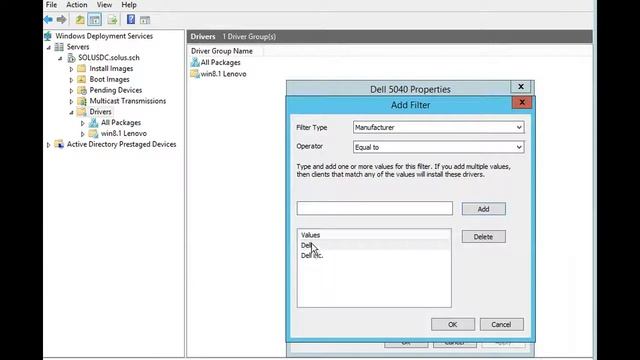Viewport: 640px width, 360px height.
Task: Select Multicast Transmissions in the tree
Action: tap(128, 101)
